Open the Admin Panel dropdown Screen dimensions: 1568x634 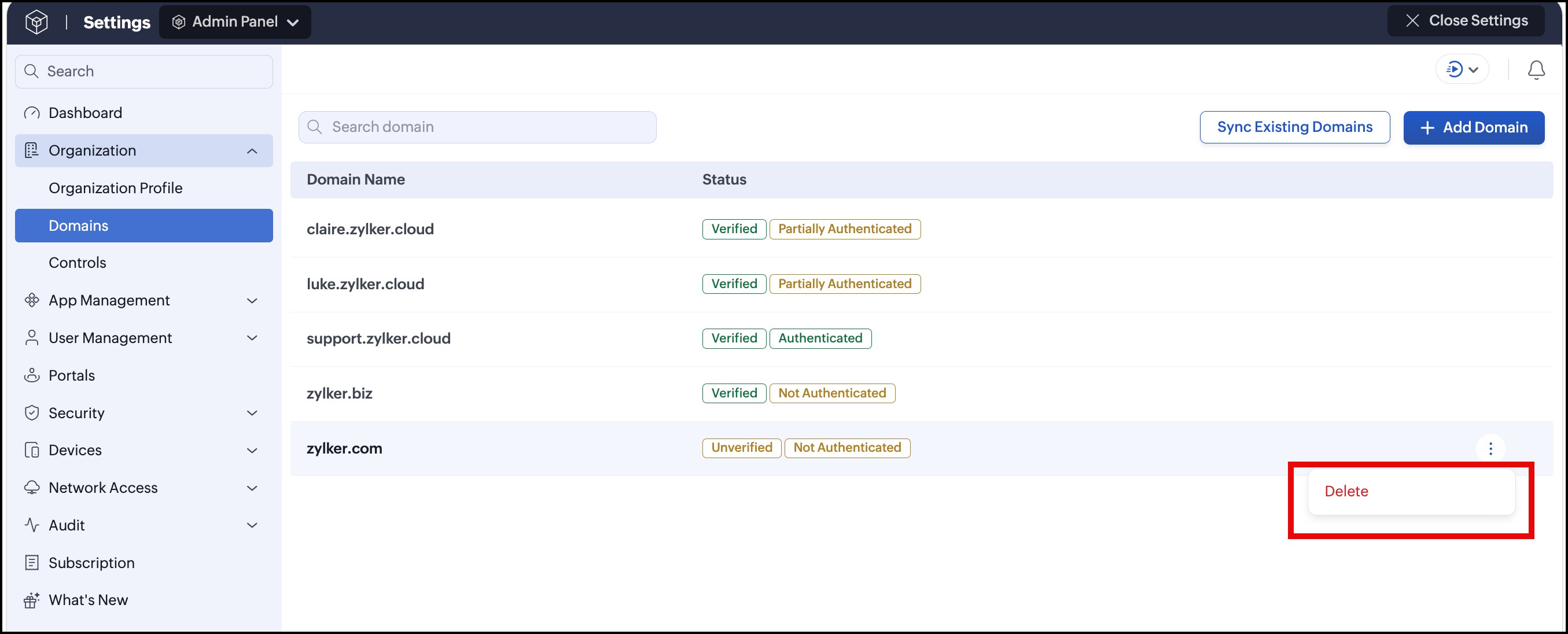(235, 22)
